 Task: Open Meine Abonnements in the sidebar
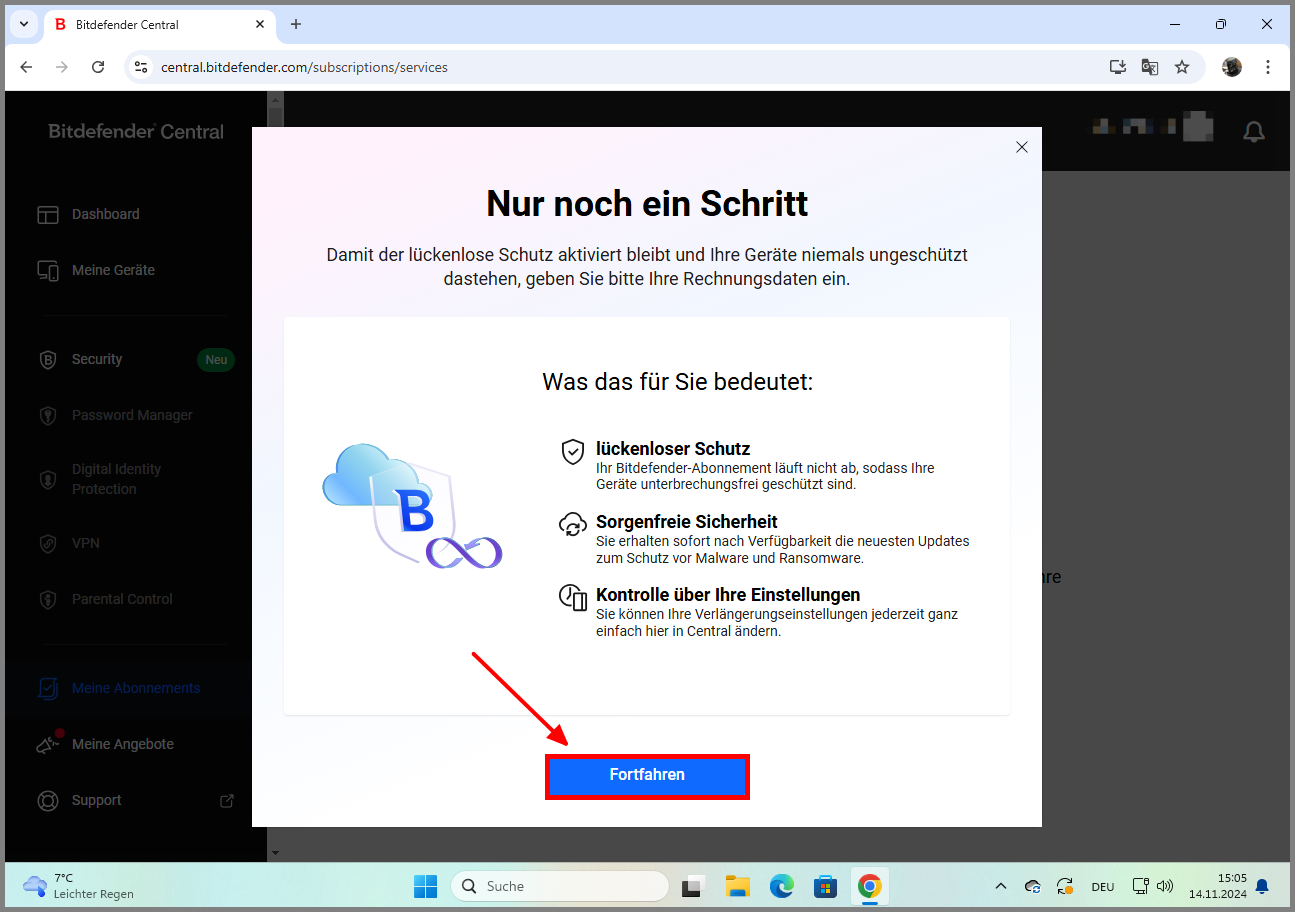[x=136, y=688]
